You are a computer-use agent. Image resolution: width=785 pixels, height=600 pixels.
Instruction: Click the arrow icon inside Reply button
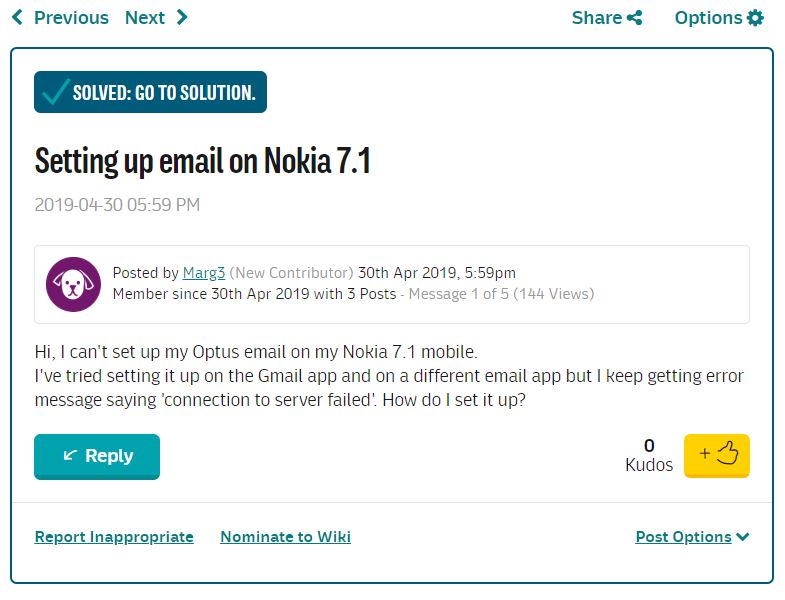click(x=70, y=456)
